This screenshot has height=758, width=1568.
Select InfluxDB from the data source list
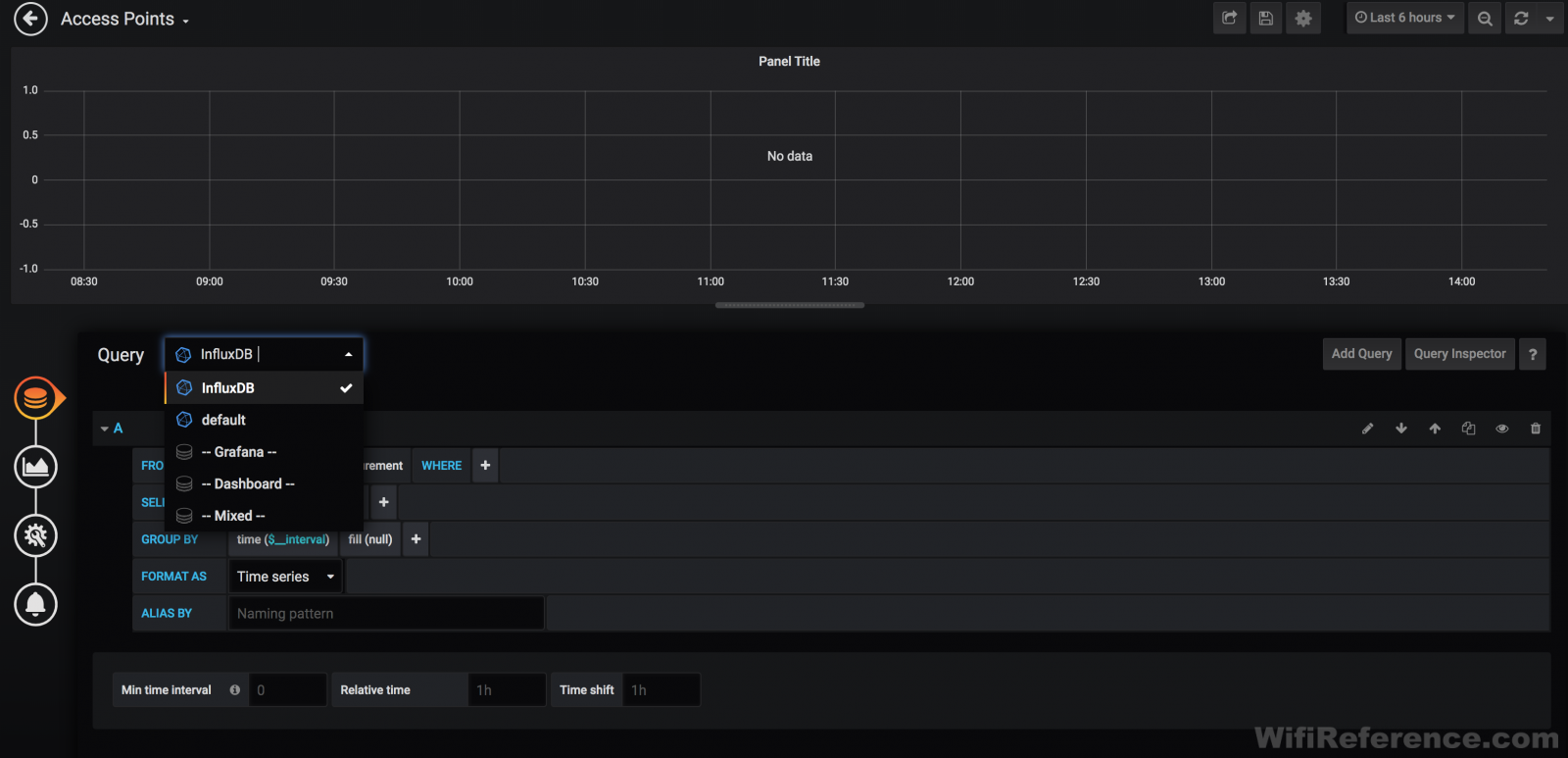click(x=264, y=387)
